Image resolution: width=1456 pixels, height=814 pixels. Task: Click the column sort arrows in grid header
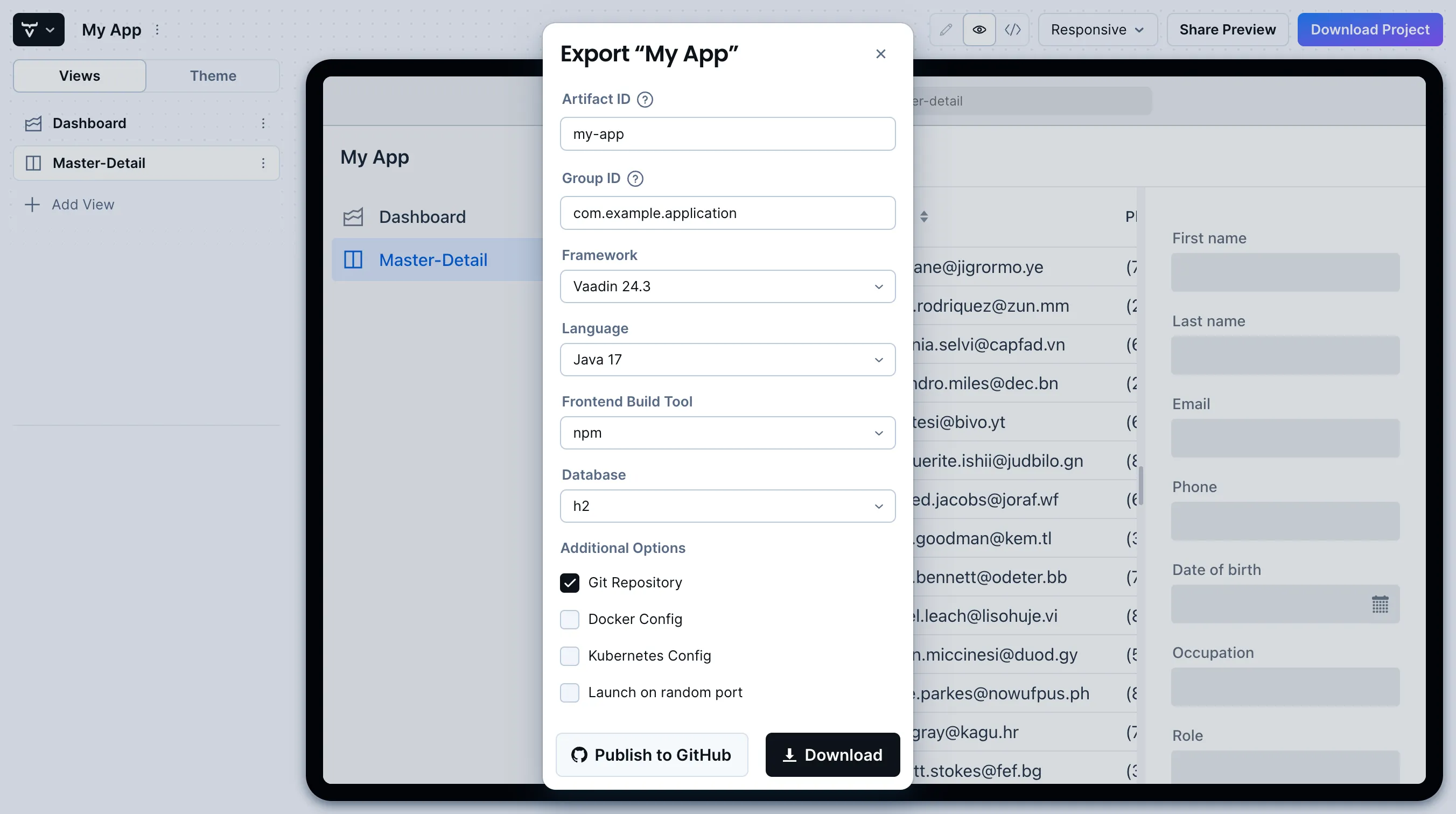coord(923,216)
